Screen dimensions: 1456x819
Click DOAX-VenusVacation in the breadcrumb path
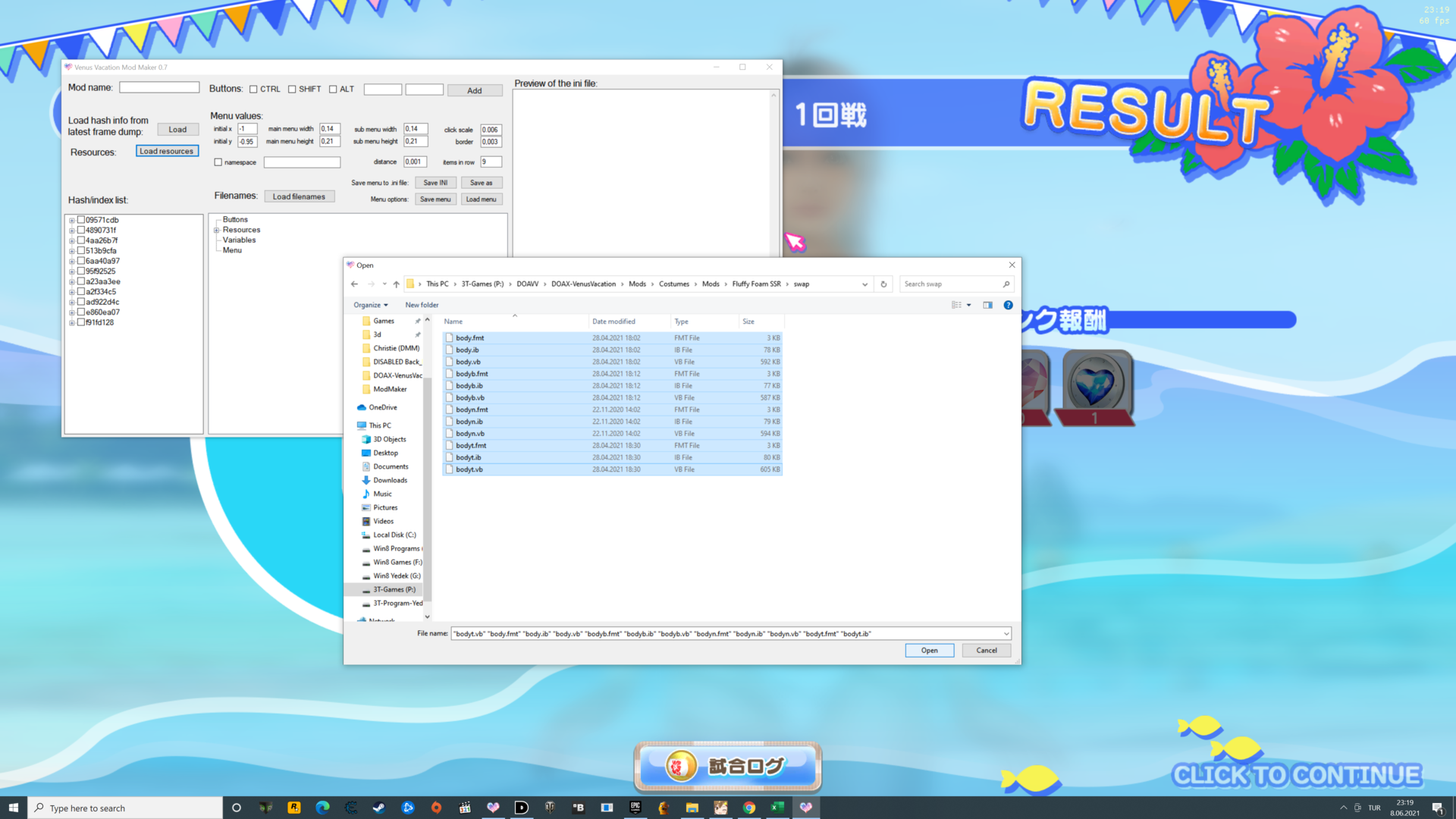coord(583,284)
